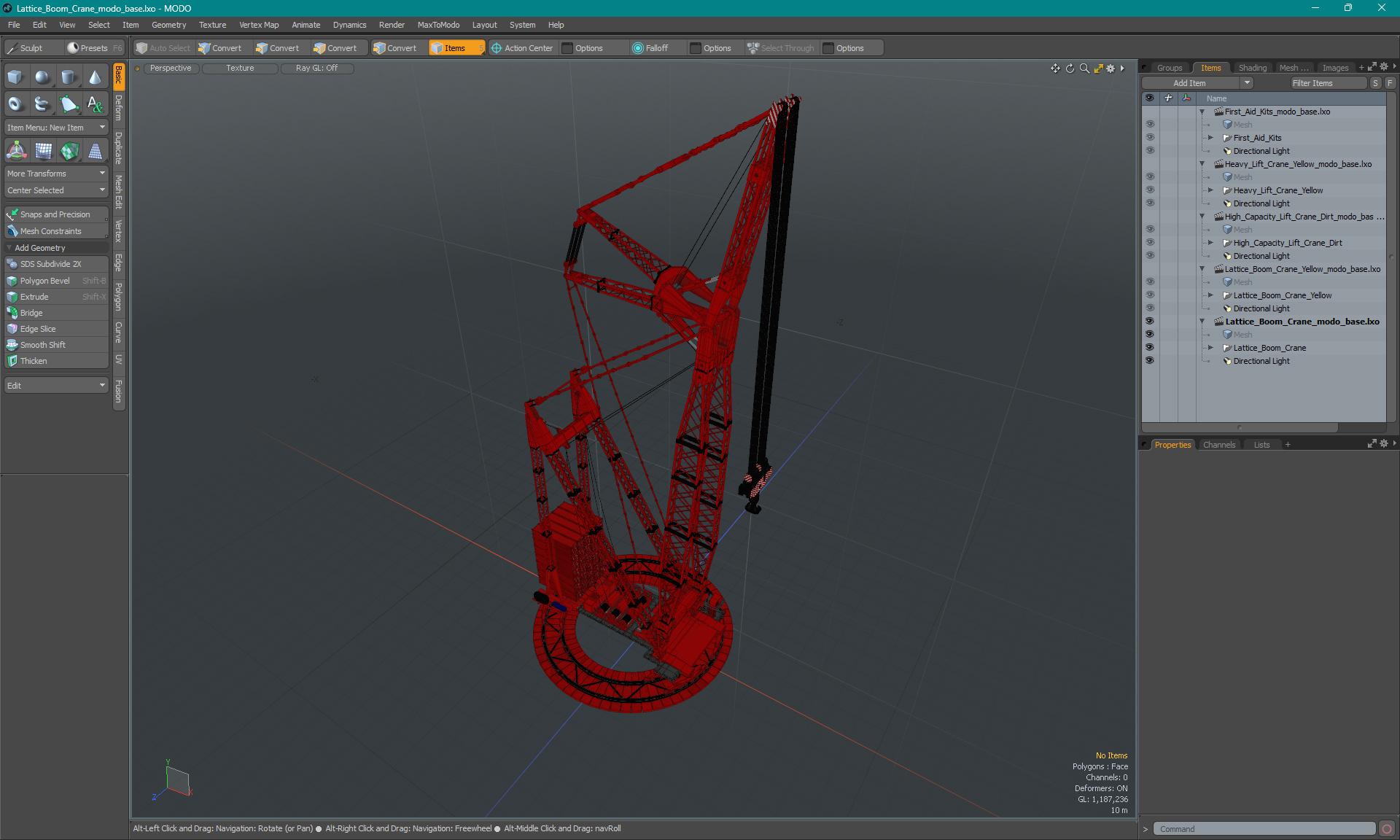Open Properties panel settings gear

(x=1384, y=443)
